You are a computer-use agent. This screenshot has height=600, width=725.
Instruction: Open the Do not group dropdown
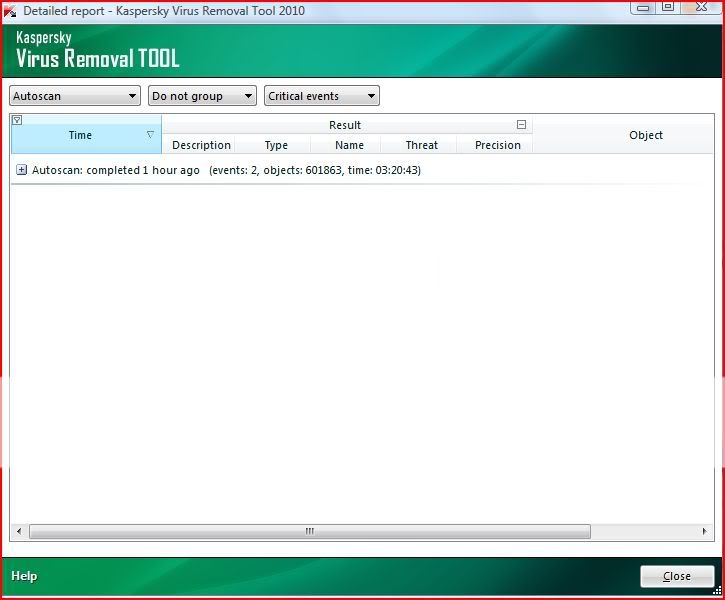coord(202,96)
